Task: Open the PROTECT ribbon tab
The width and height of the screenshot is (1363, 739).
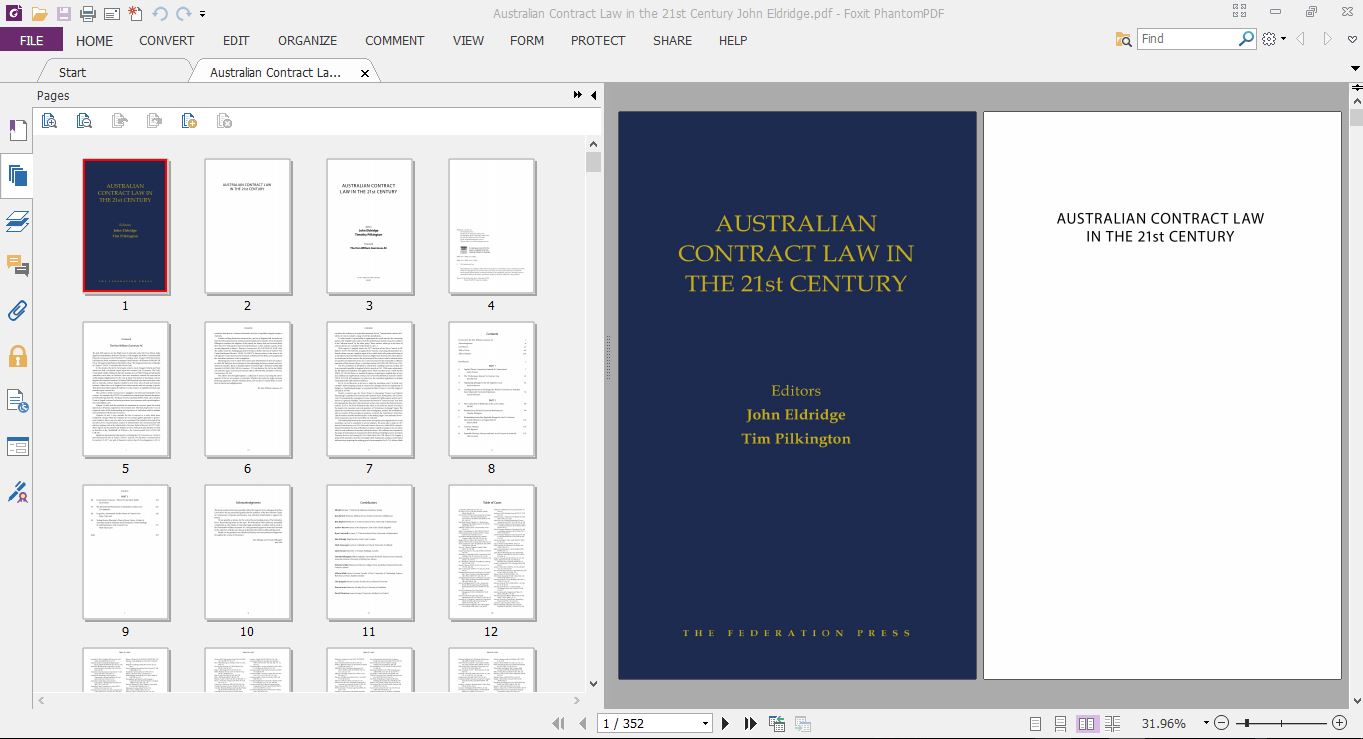Action: tap(598, 41)
